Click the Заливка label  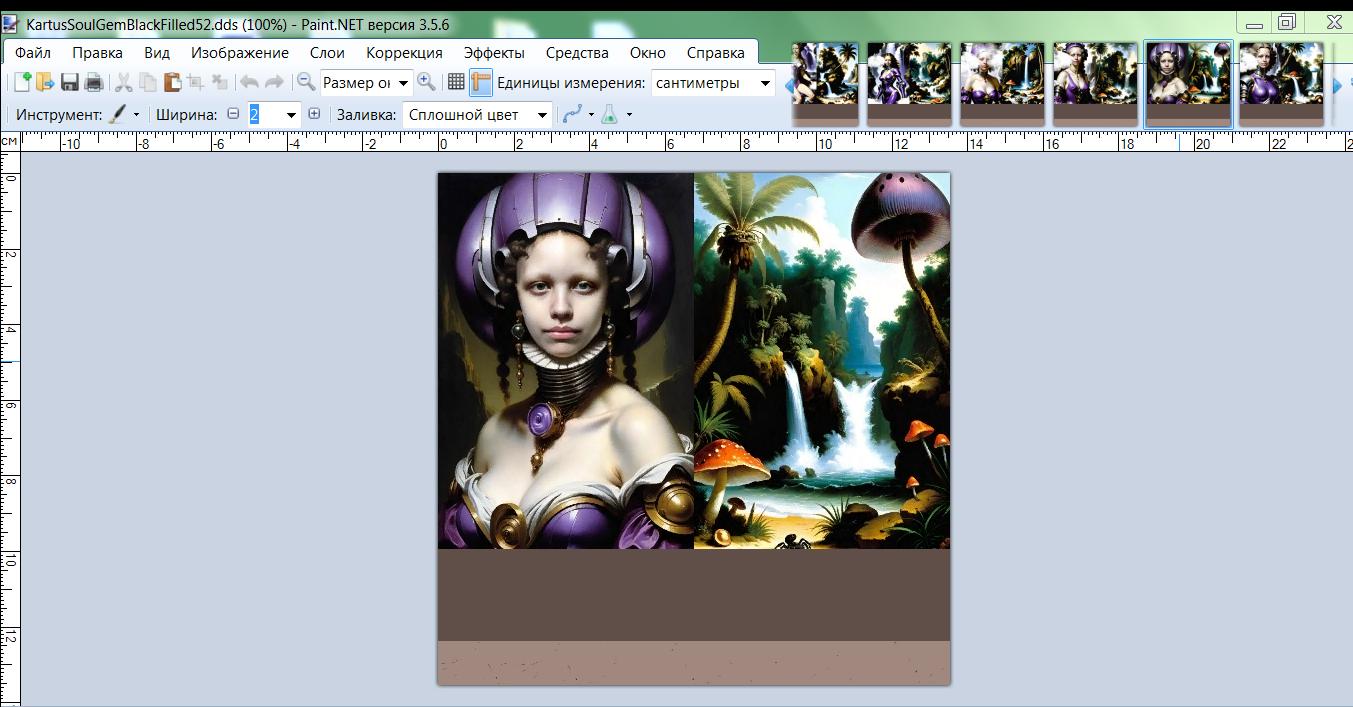coord(366,115)
